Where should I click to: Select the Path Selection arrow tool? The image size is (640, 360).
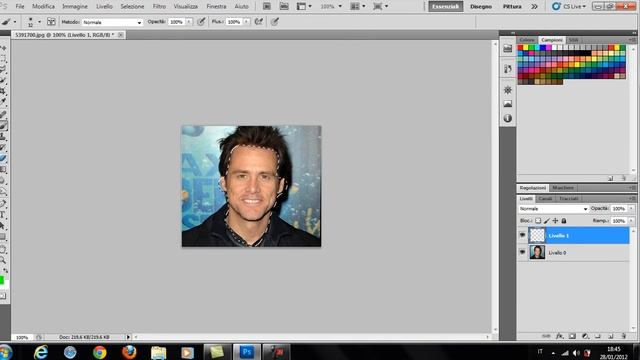3,226
